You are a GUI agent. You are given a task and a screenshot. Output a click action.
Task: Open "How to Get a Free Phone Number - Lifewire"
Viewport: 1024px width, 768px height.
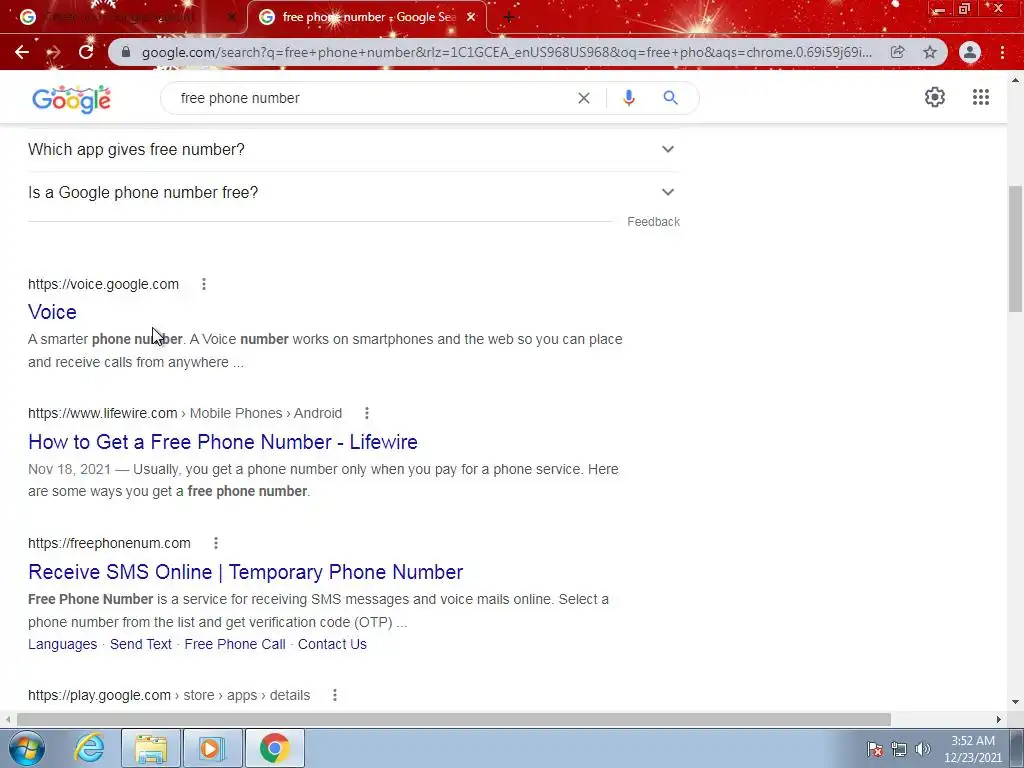[x=223, y=442]
